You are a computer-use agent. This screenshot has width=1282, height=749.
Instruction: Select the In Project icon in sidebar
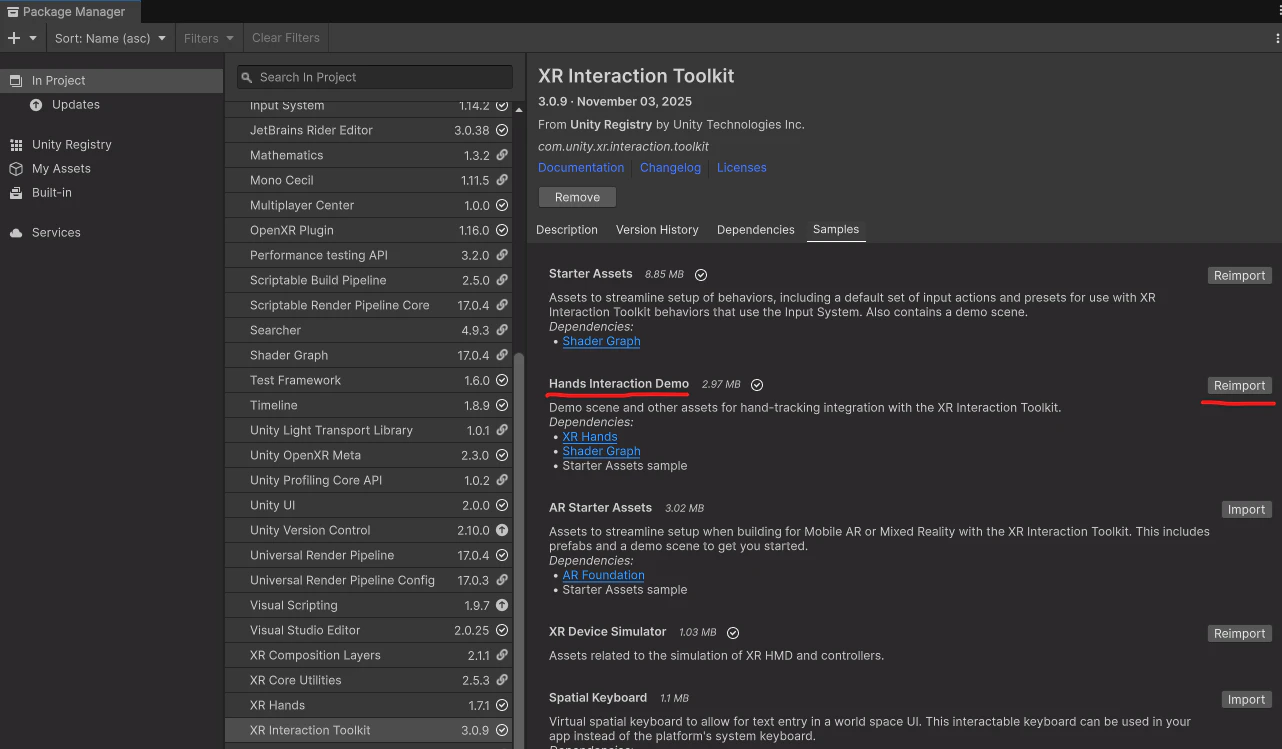point(15,81)
